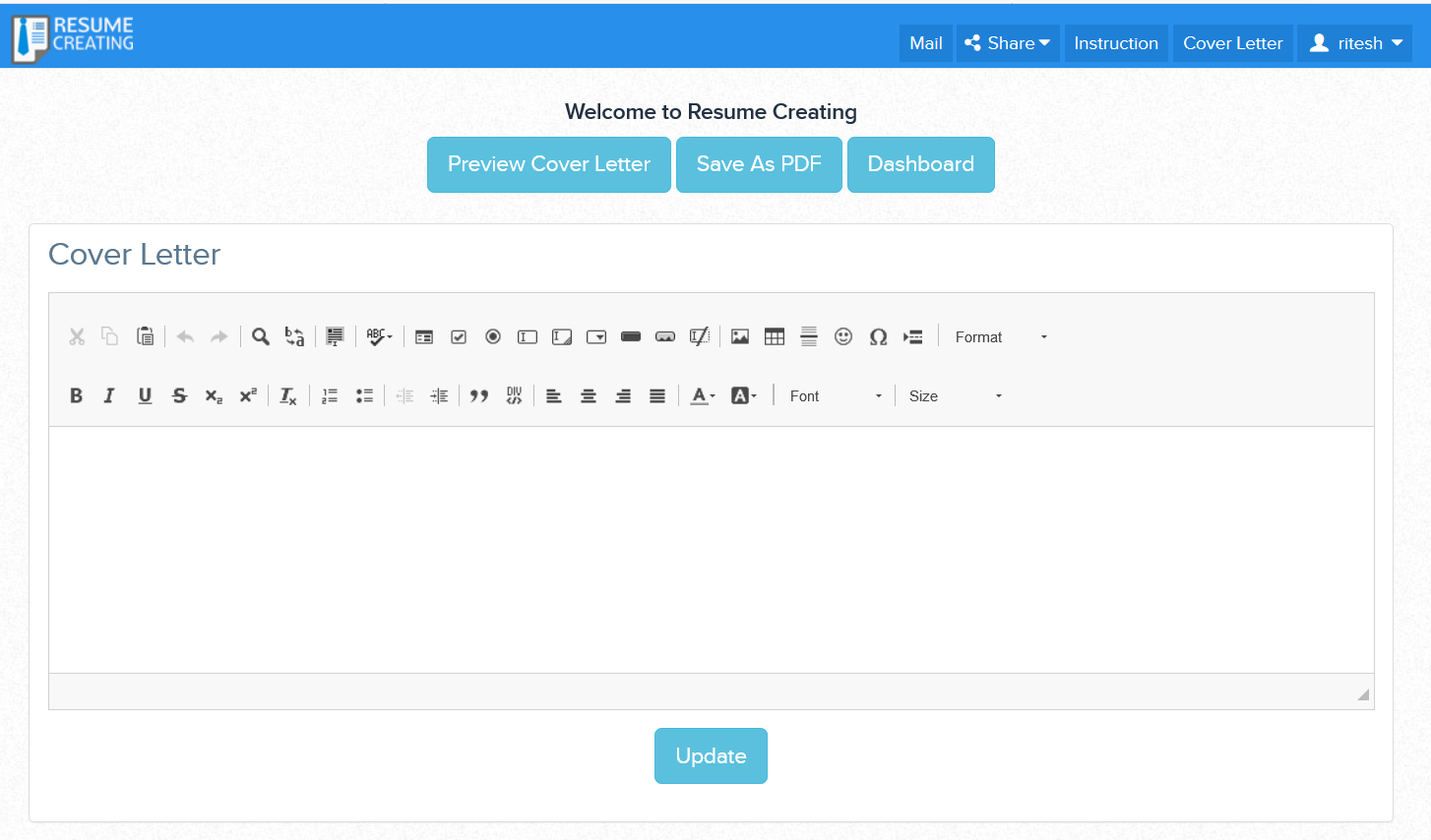Insert a Special Character (omega icon)
The height and width of the screenshot is (840, 1431).
point(878,336)
